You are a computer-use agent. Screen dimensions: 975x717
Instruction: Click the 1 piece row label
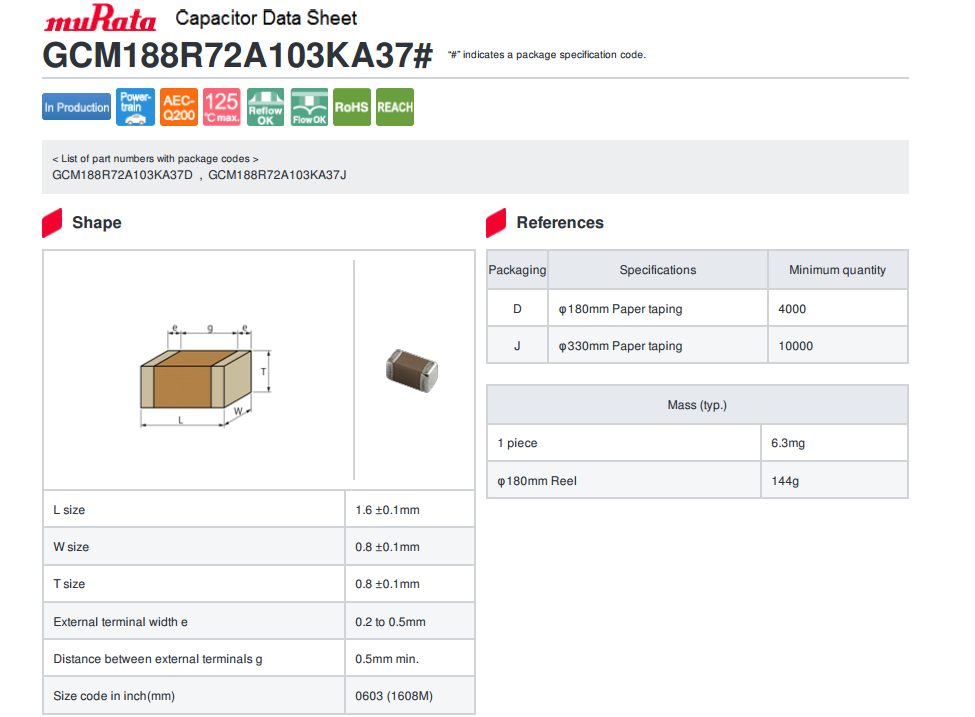517,443
